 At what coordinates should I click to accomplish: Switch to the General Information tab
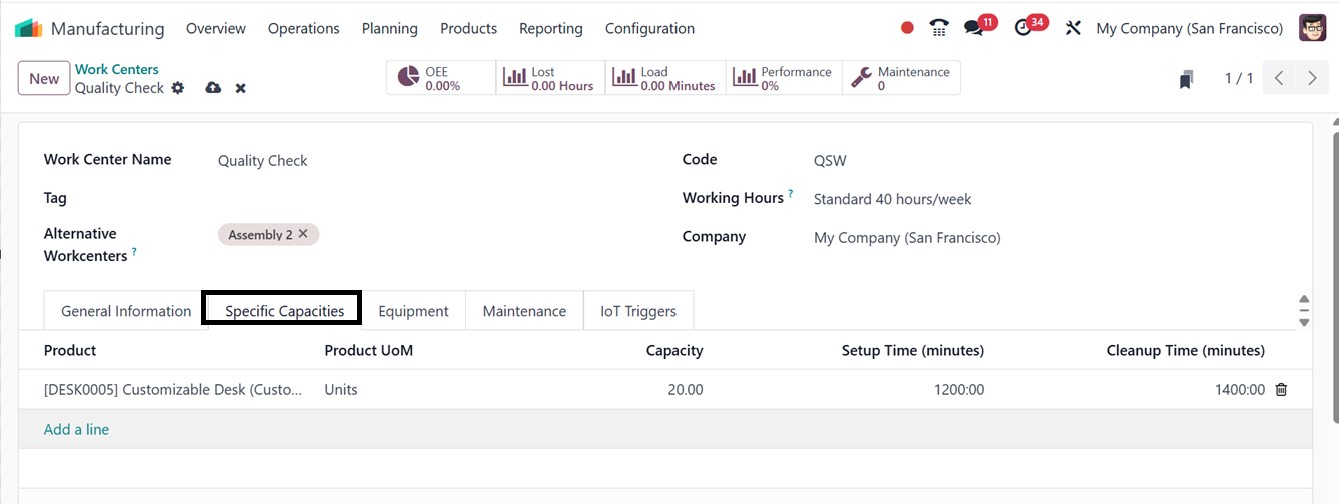click(126, 311)
